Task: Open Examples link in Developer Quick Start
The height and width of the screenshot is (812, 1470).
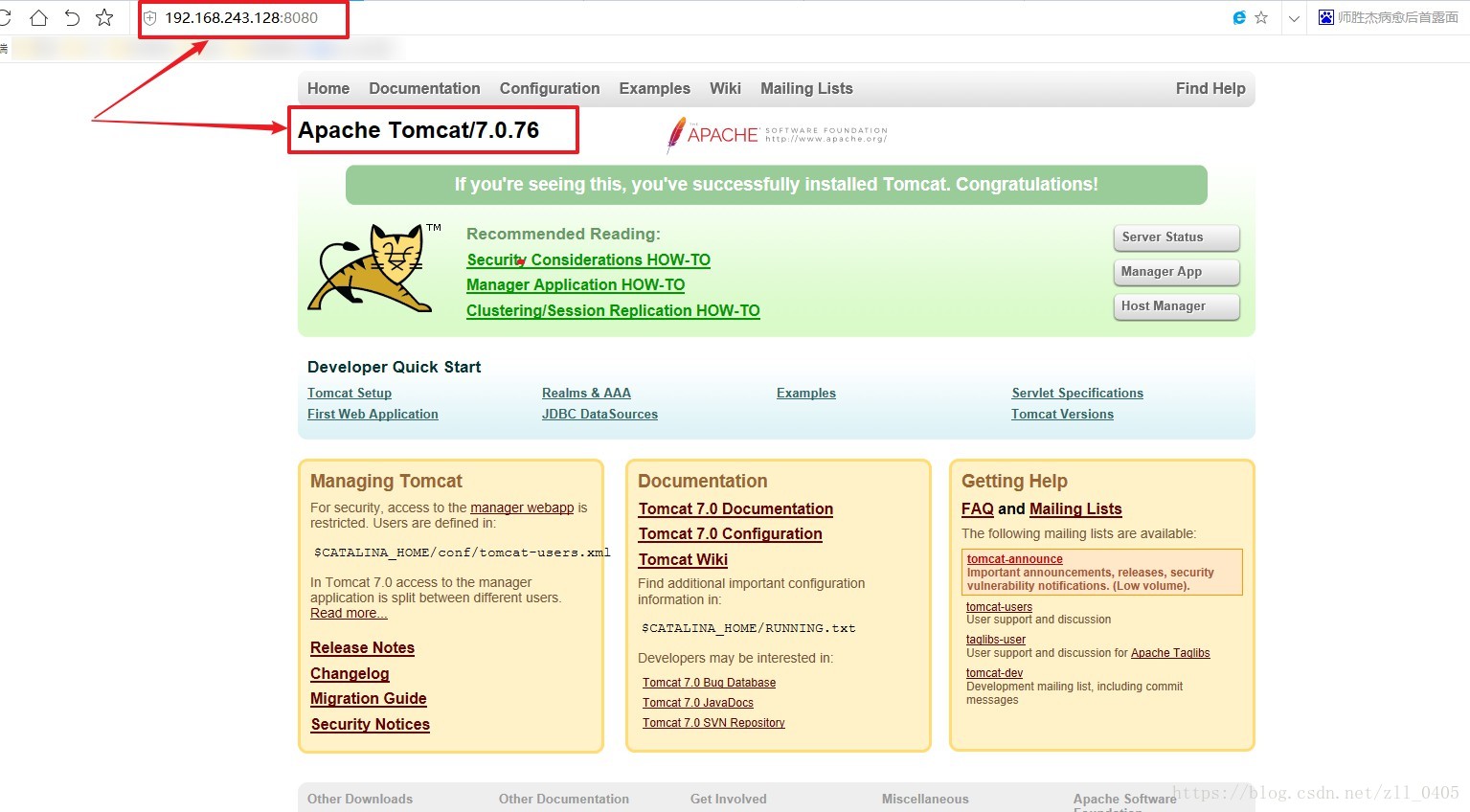Action: coord(806,393)
